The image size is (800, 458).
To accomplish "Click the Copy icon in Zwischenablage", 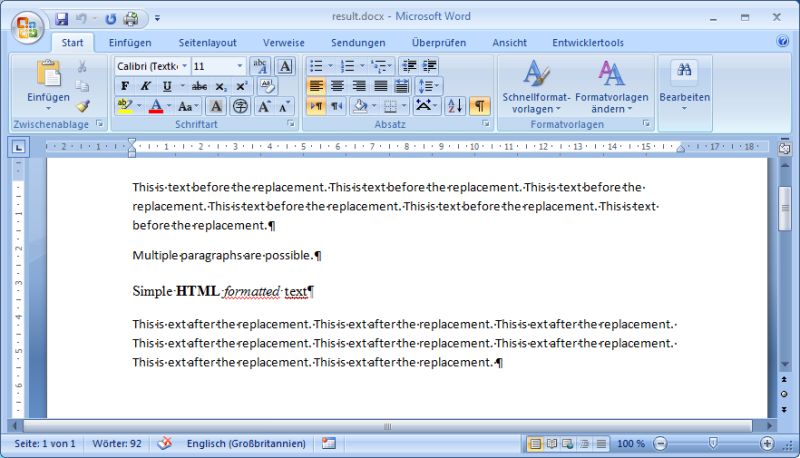I will [x=82, y=86].
